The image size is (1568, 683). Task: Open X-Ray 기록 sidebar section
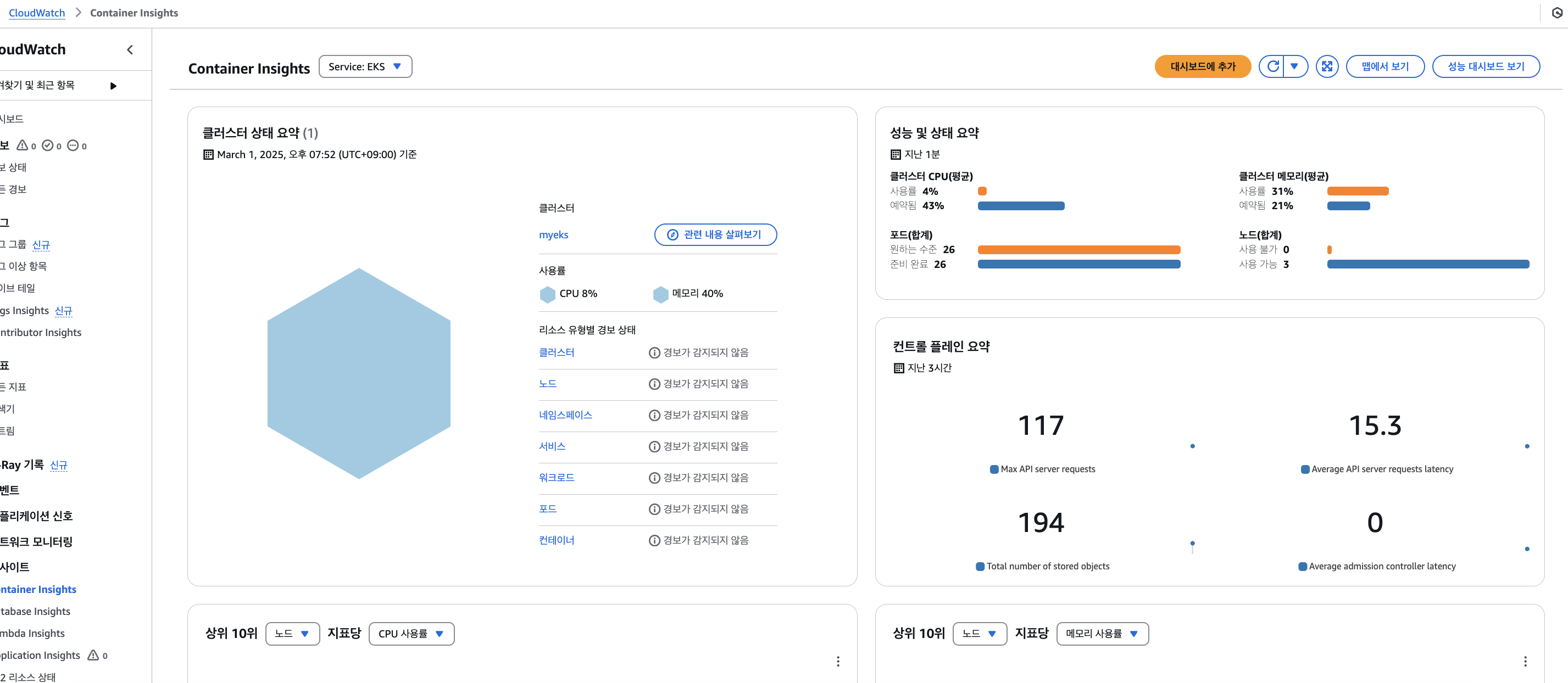22,465
